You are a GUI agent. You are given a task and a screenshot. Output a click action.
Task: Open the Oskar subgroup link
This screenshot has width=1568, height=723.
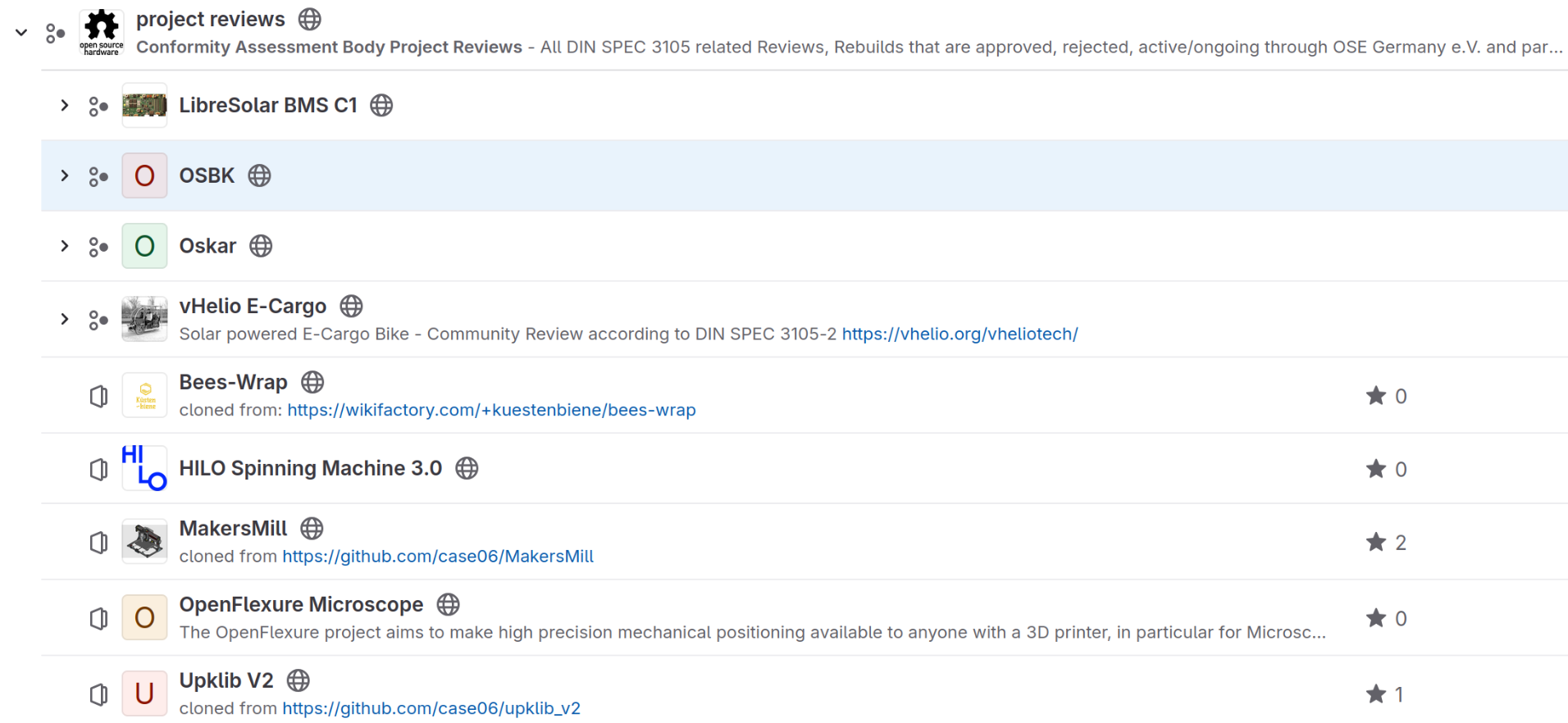207,246
